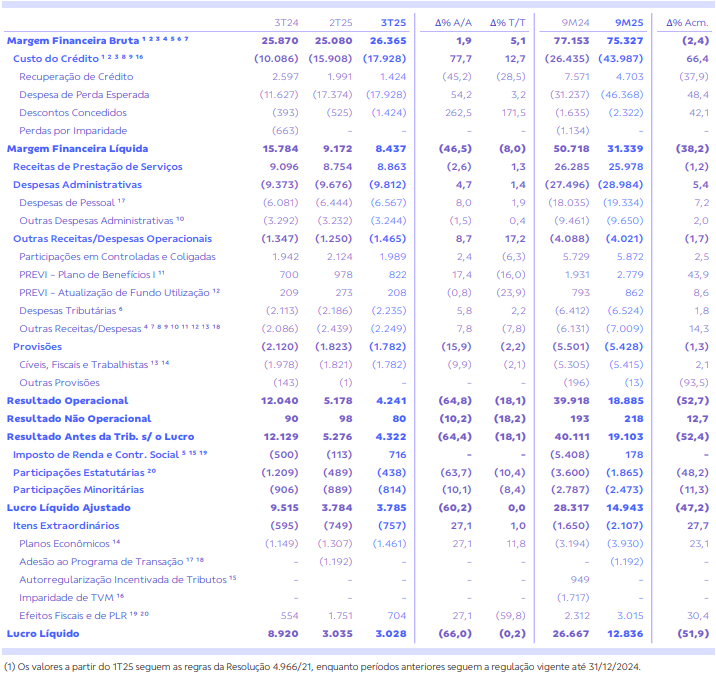Select the Despesa de Perda Esperada row

[84, 94]
